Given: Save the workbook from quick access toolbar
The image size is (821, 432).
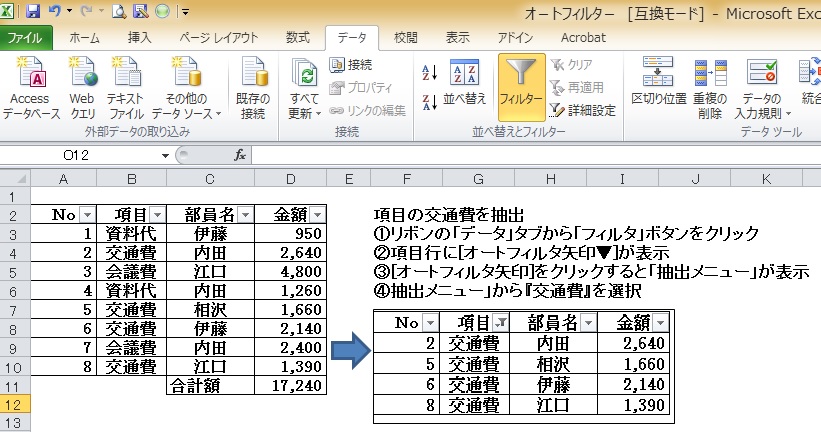Looking at the screenshot, I should 33,12.
